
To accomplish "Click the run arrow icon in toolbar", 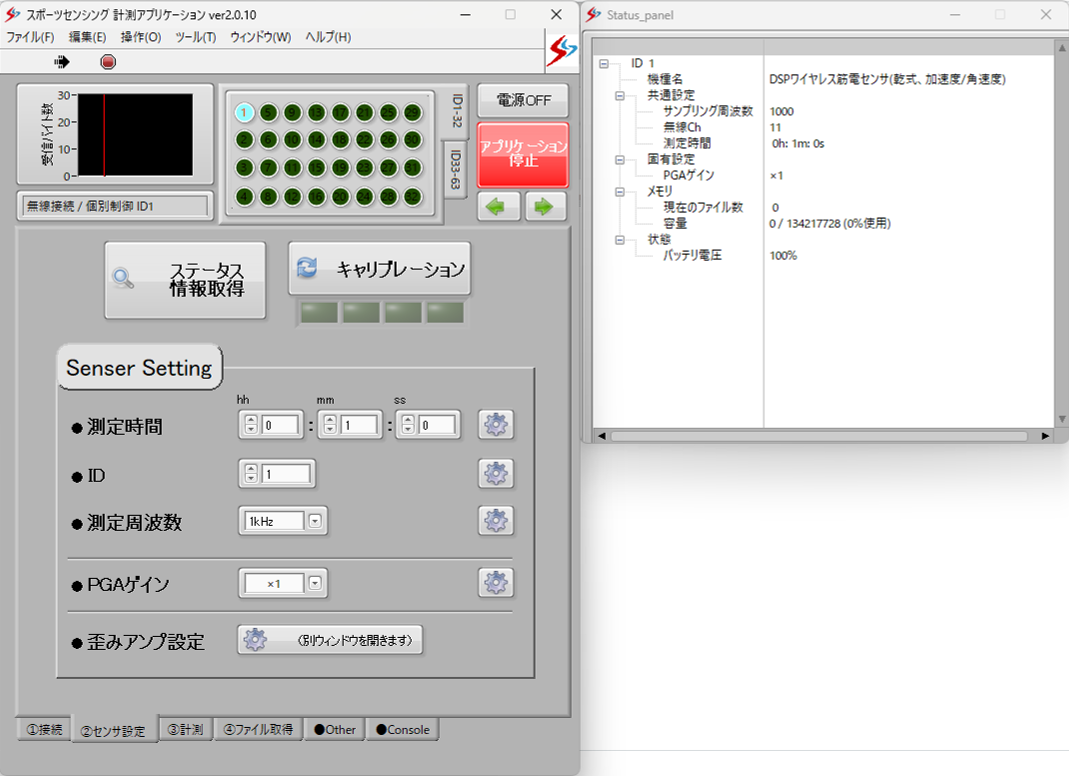I will (x=62, y=62).
